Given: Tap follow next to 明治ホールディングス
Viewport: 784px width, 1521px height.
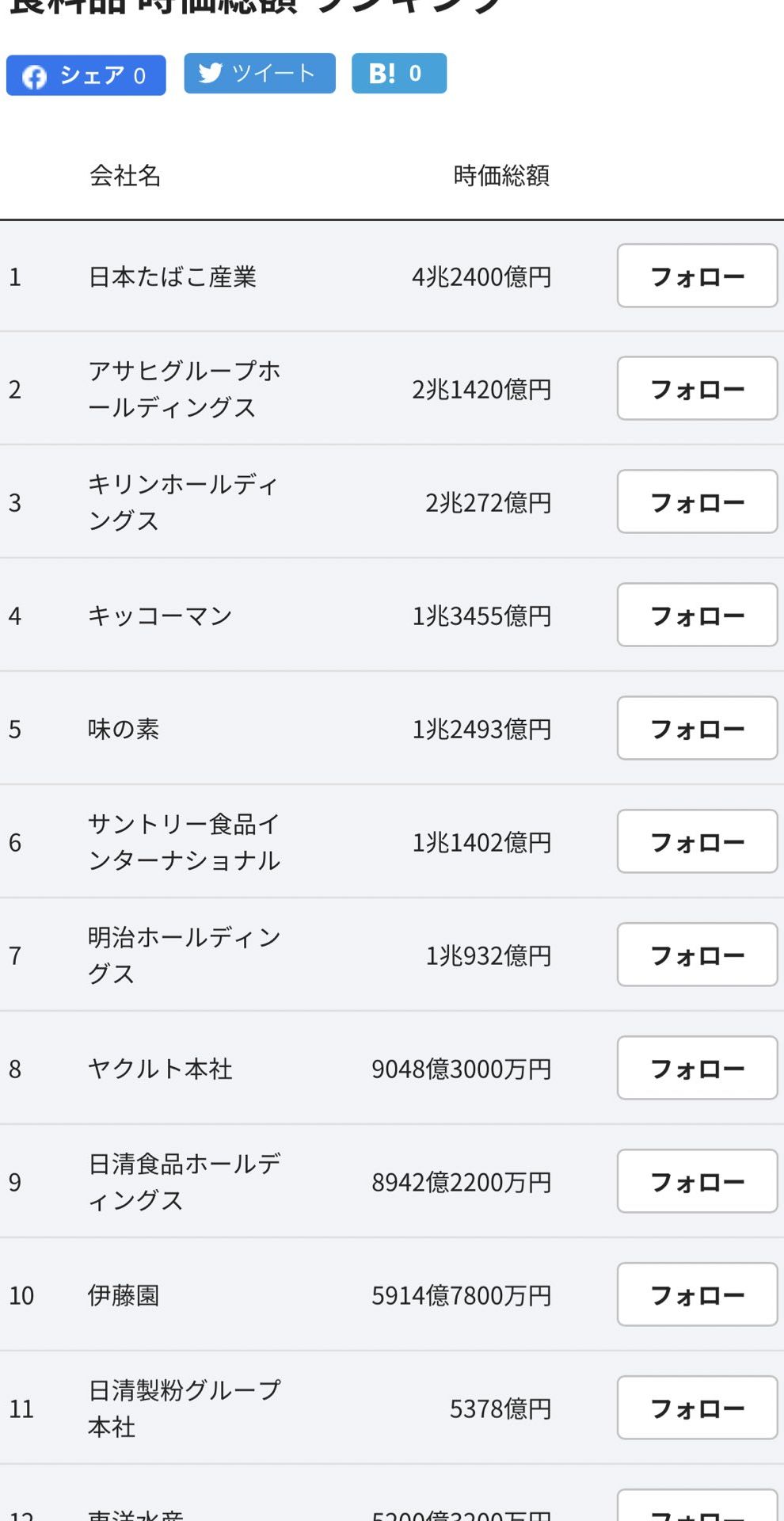Looking at the screenshot, I should pos(696,955).
